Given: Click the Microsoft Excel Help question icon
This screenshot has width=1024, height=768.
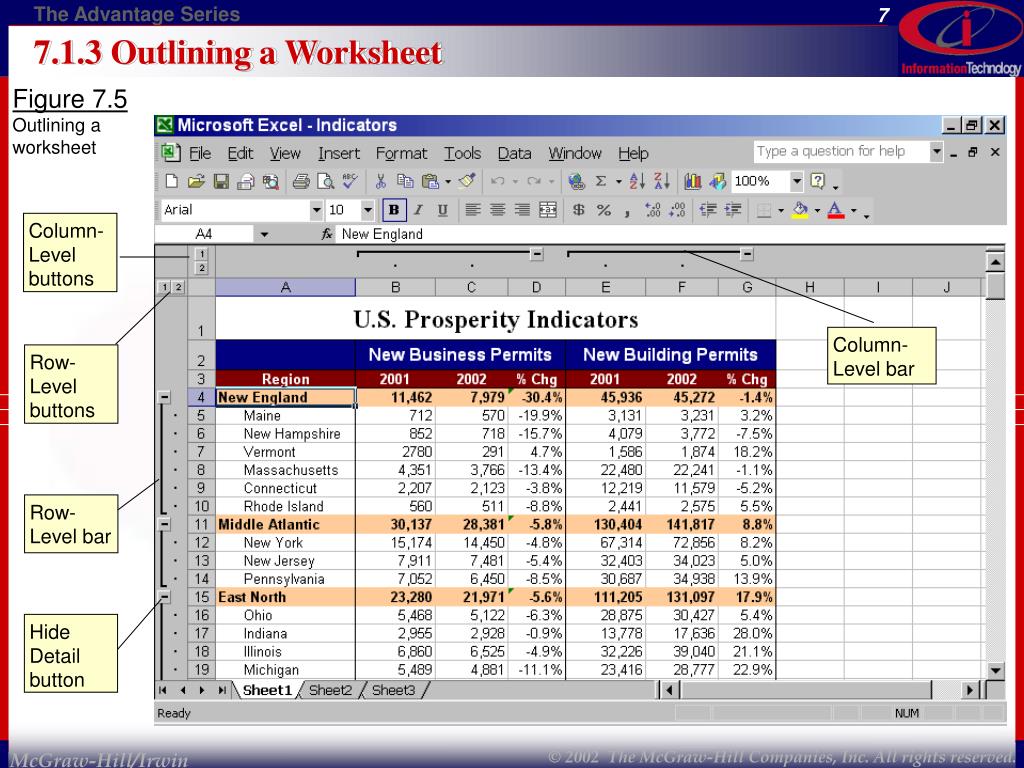Looking at the screenshot, I should click(x=818, y=181).
